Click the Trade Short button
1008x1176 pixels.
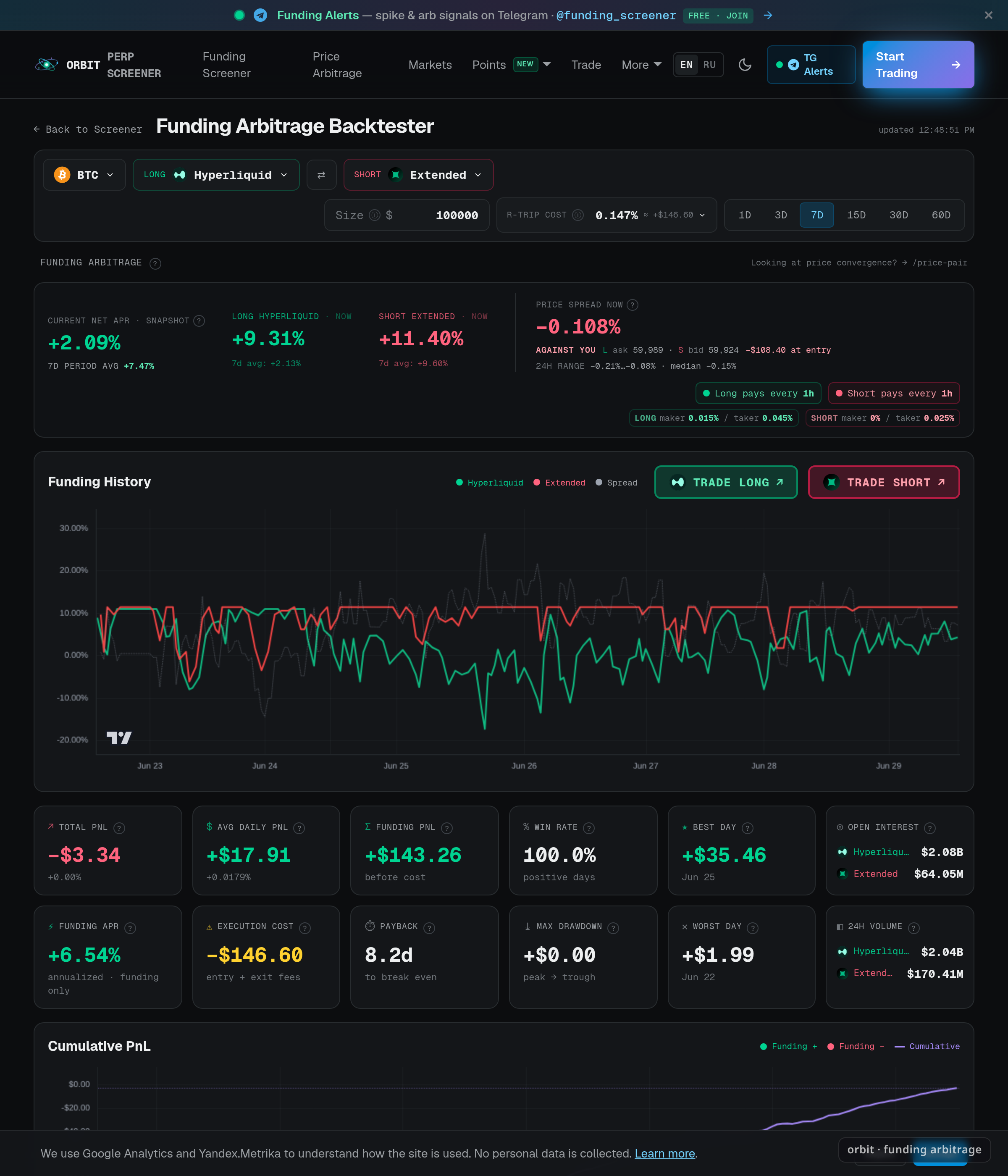(883, 483)
